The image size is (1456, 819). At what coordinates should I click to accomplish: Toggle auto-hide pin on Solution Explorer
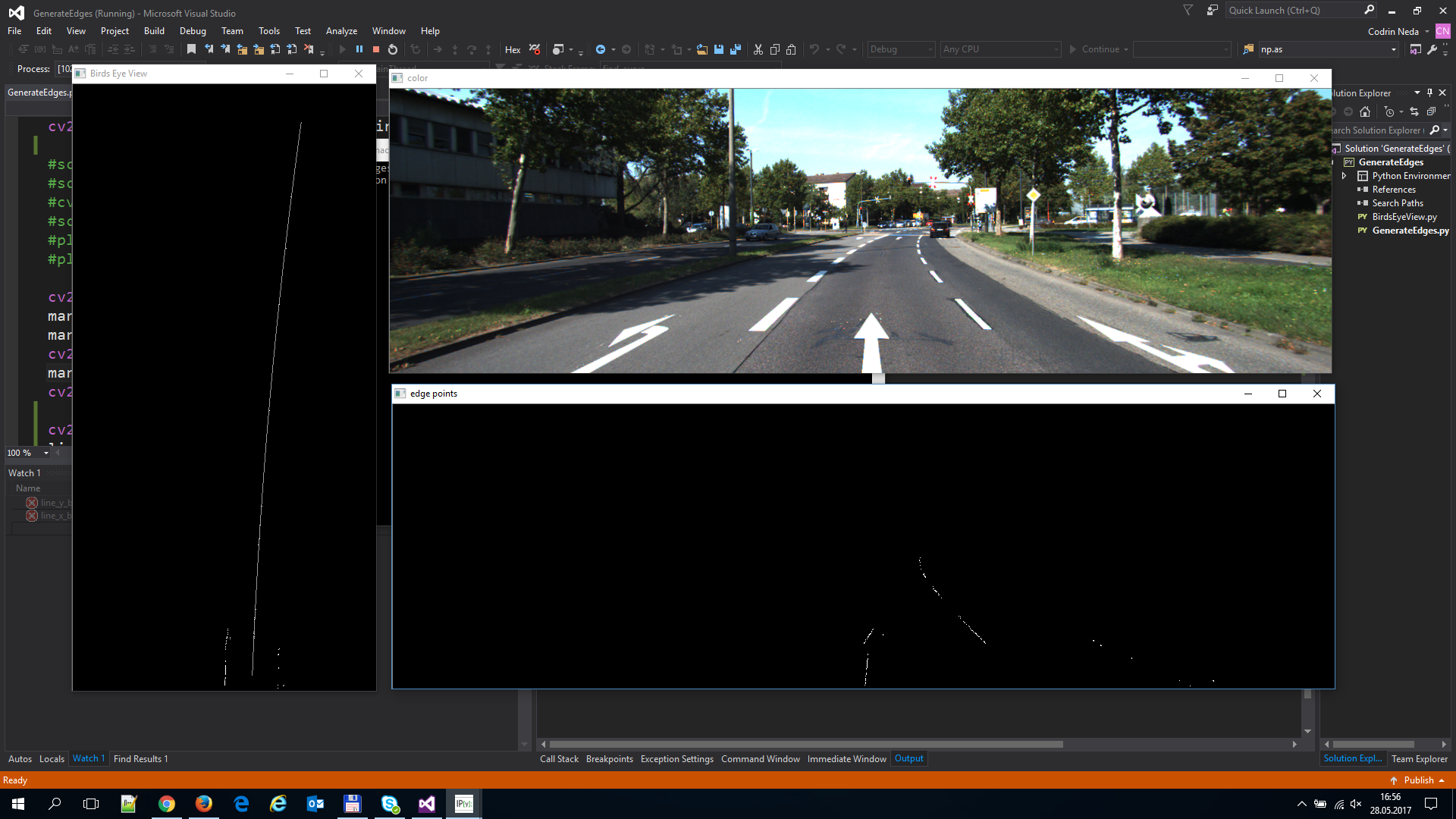[x=1429, y=93]
